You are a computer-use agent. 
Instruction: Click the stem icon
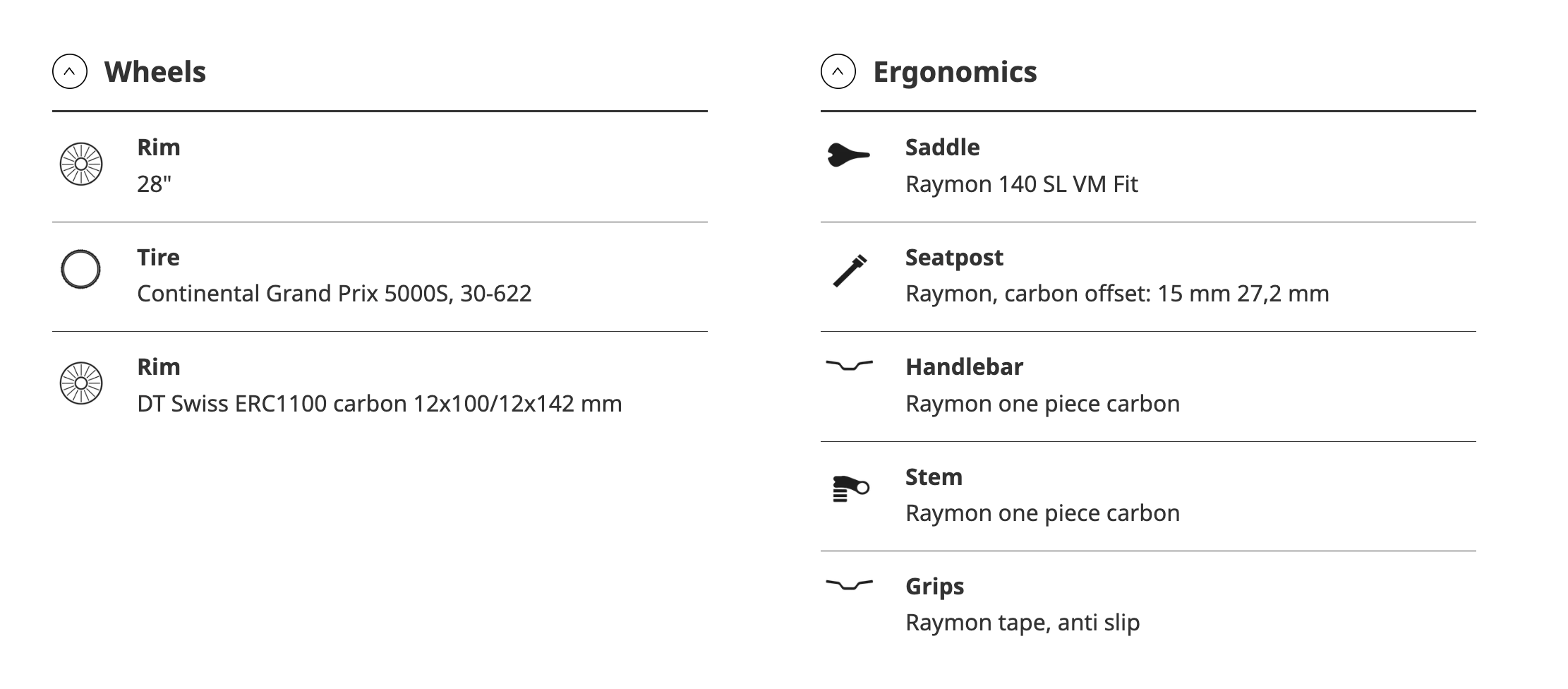tap(850, 489)
